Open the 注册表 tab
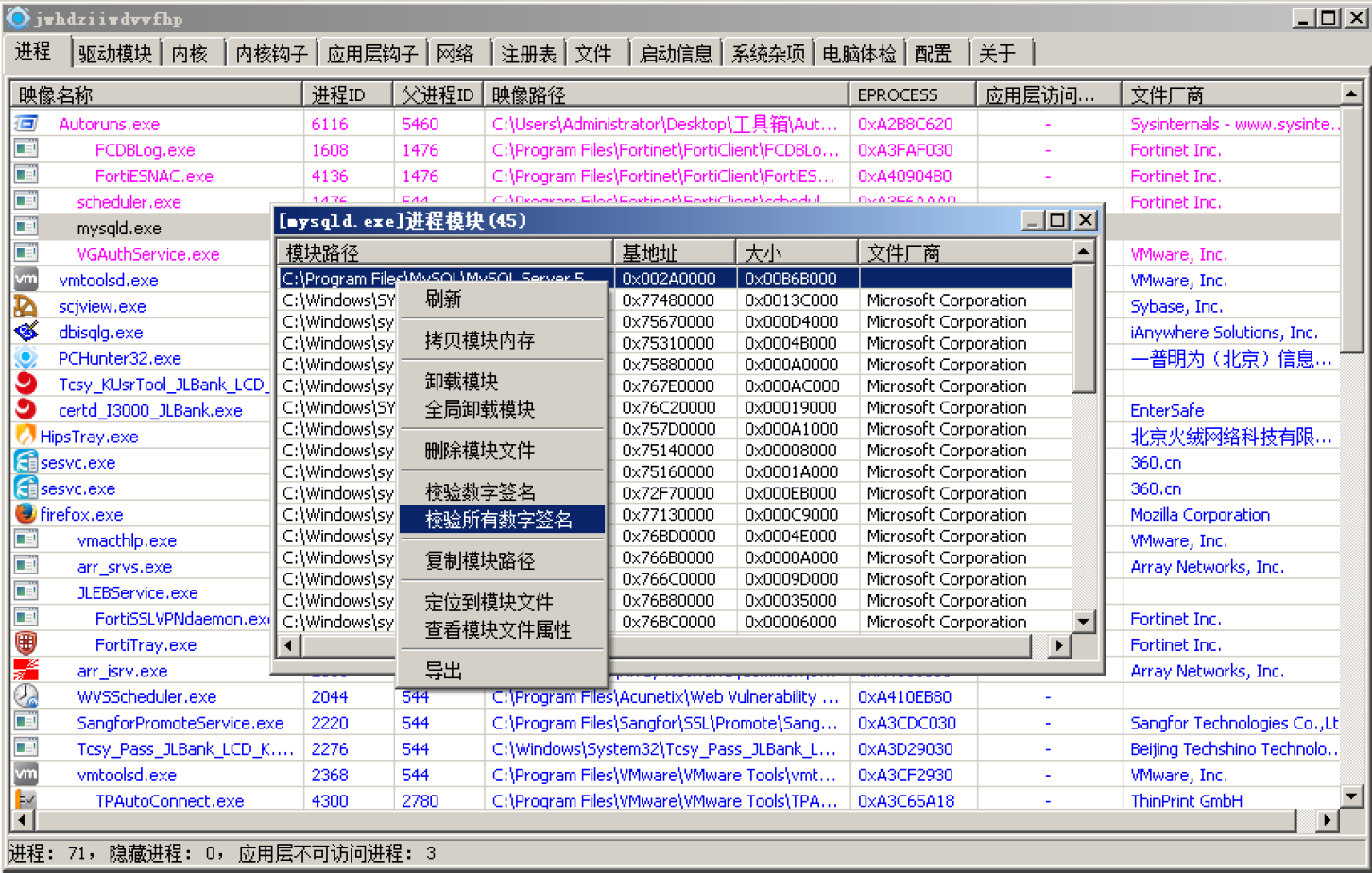1372x873 pixels. pyautogui.click(x=528, y=54)
